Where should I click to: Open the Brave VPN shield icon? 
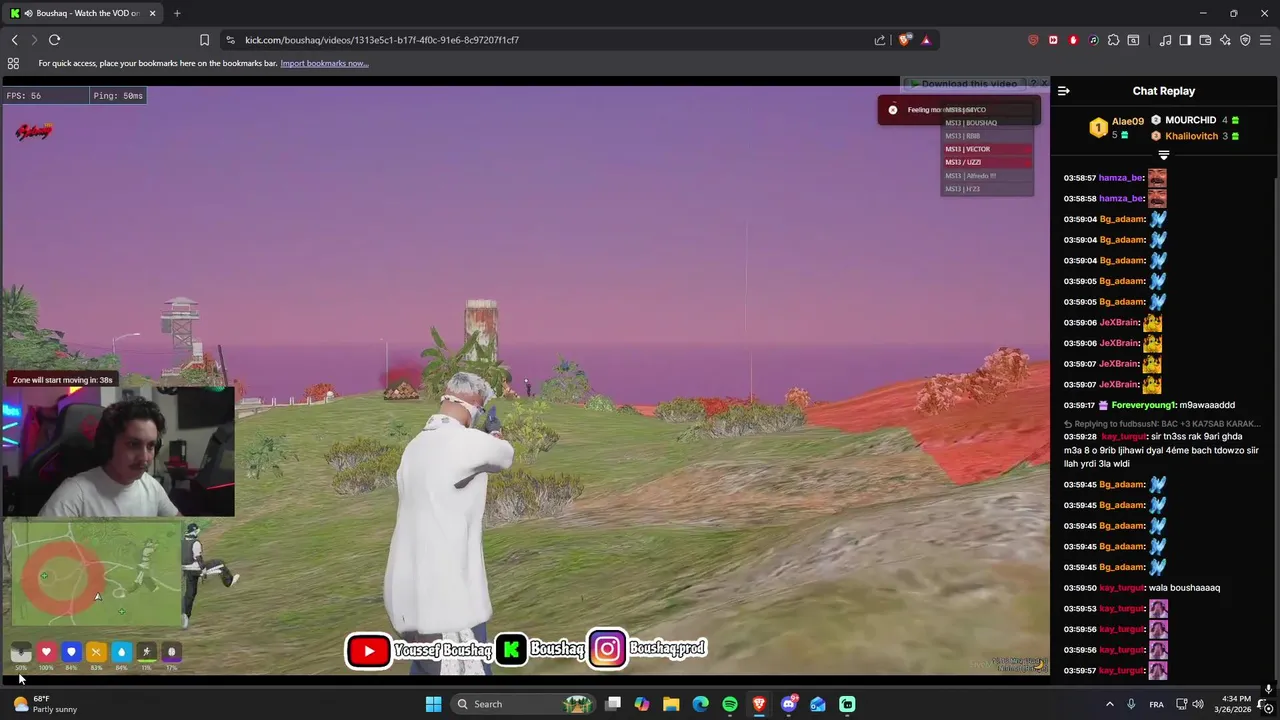pyautogui.click(x=1245, y=40)
